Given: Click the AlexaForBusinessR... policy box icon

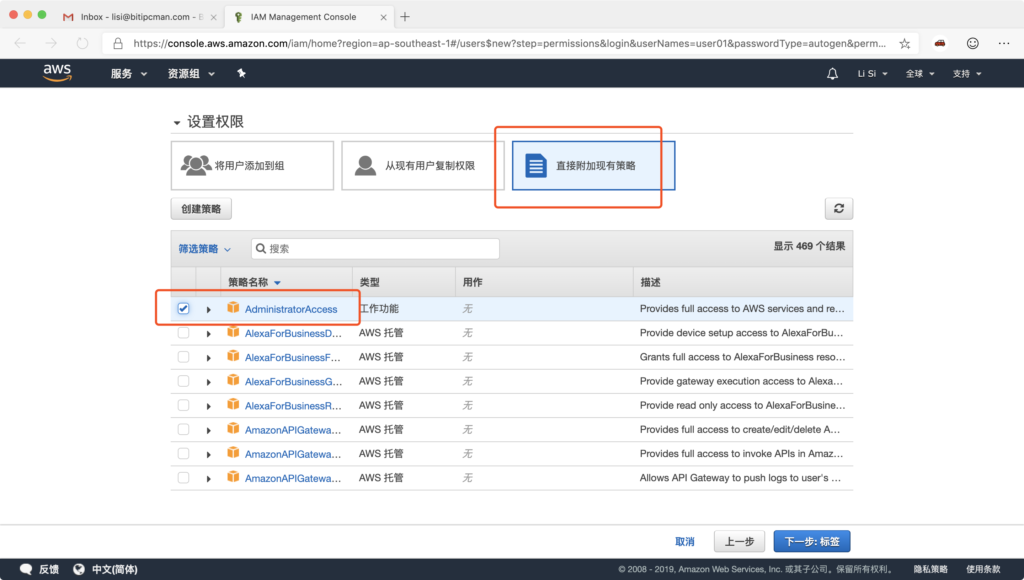Looking at the screenshot, I should tap(233, 404).
